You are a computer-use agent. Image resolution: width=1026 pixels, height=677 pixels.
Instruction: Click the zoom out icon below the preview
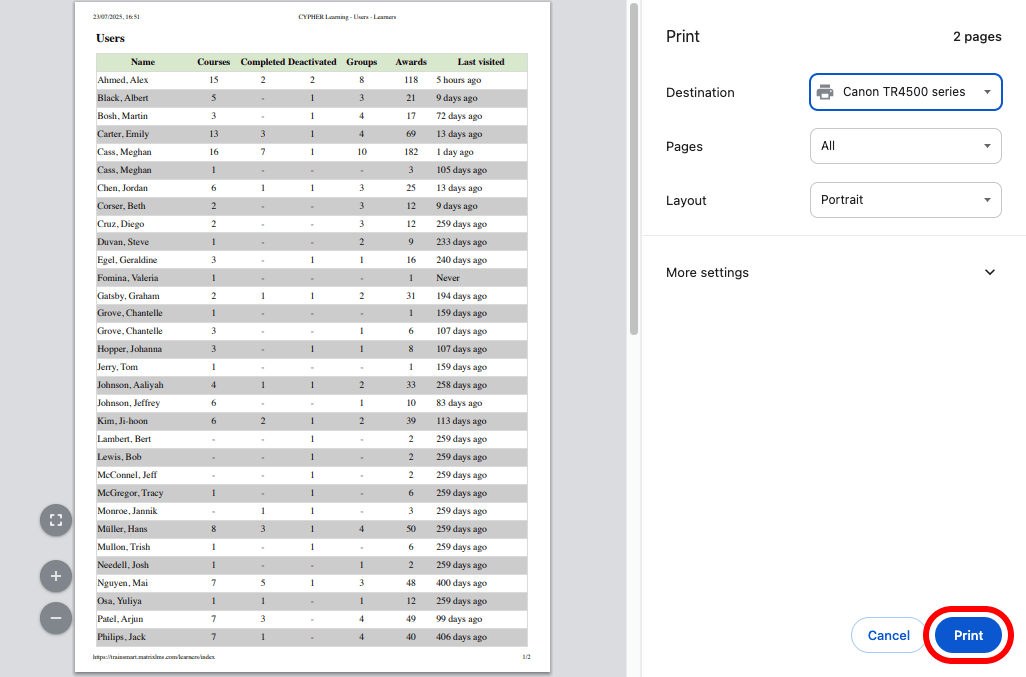55,618
